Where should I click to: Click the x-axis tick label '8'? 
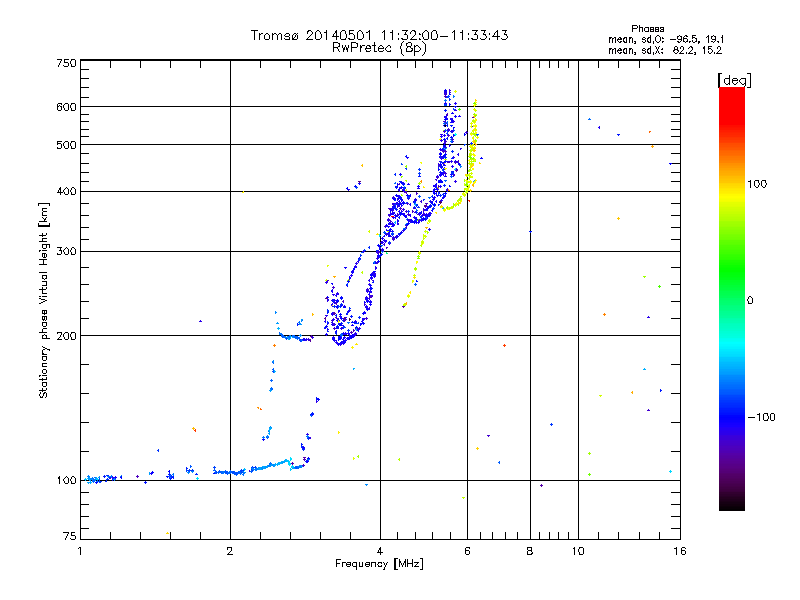pos(530,551)
